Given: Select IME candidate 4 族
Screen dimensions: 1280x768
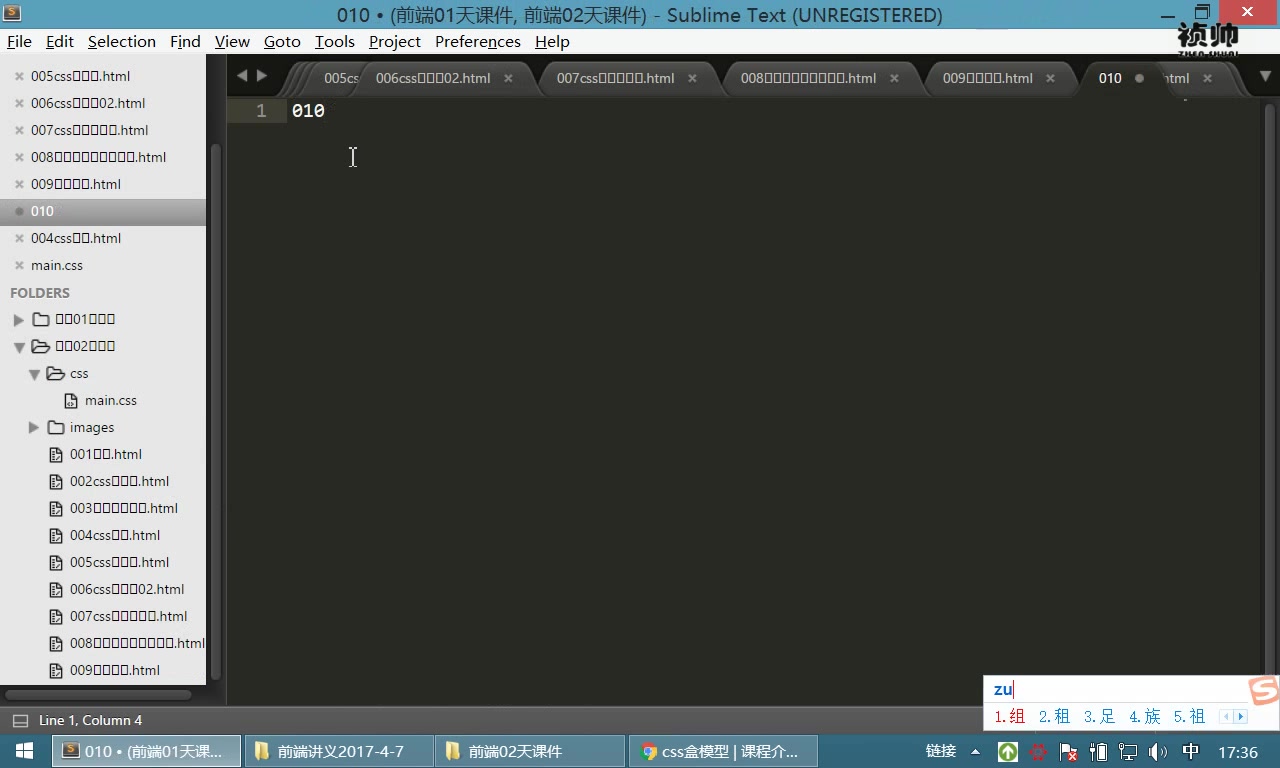Looking at the screenshot, I should coord(1145,716).
